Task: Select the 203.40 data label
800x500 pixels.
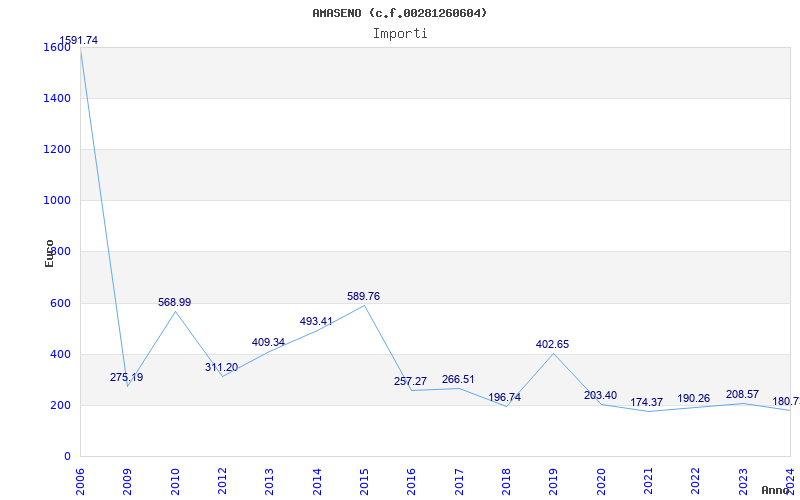Action: tap(601, 395)
